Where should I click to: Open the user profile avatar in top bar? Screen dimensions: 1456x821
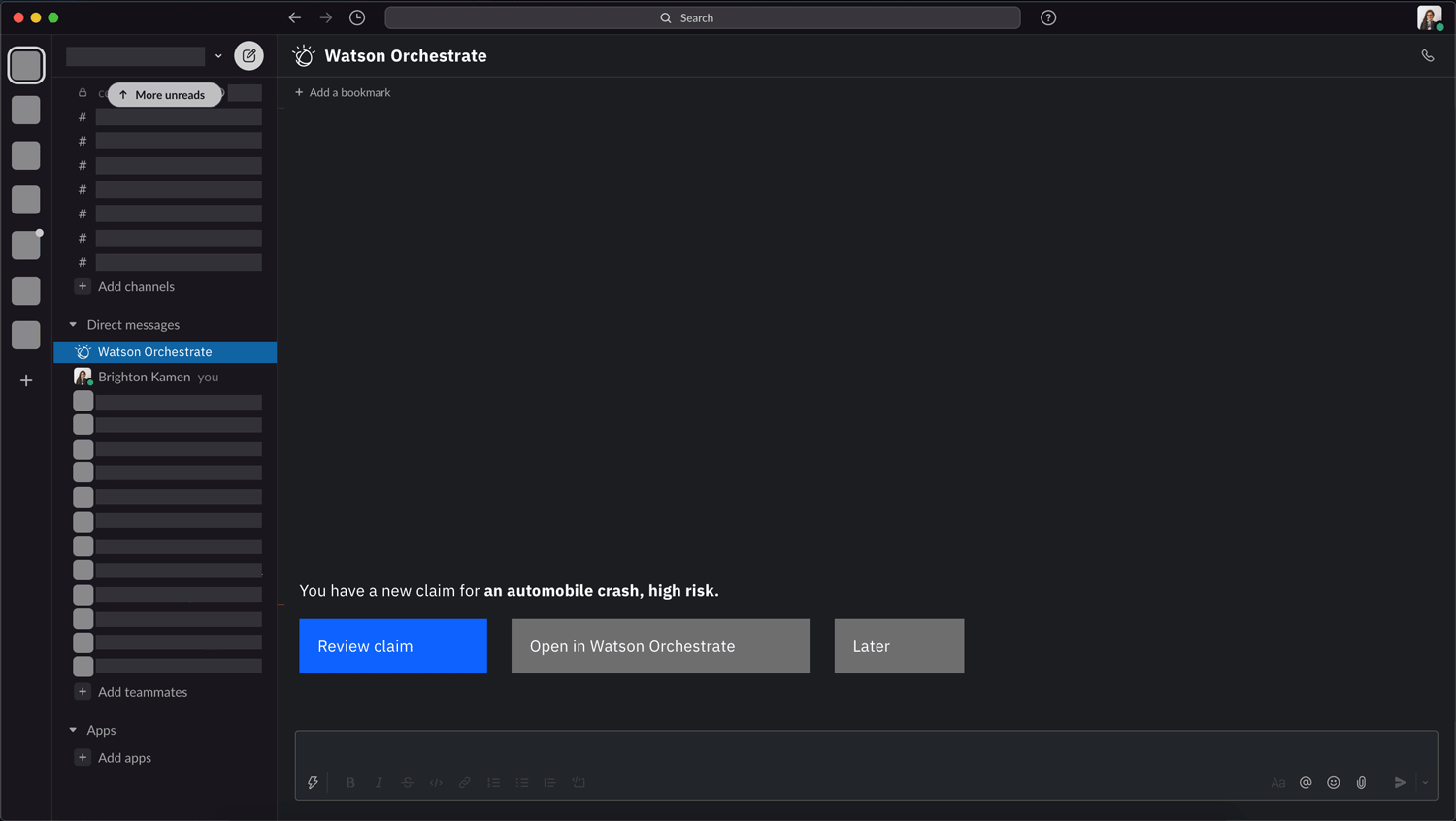(x=1429, y=17)
